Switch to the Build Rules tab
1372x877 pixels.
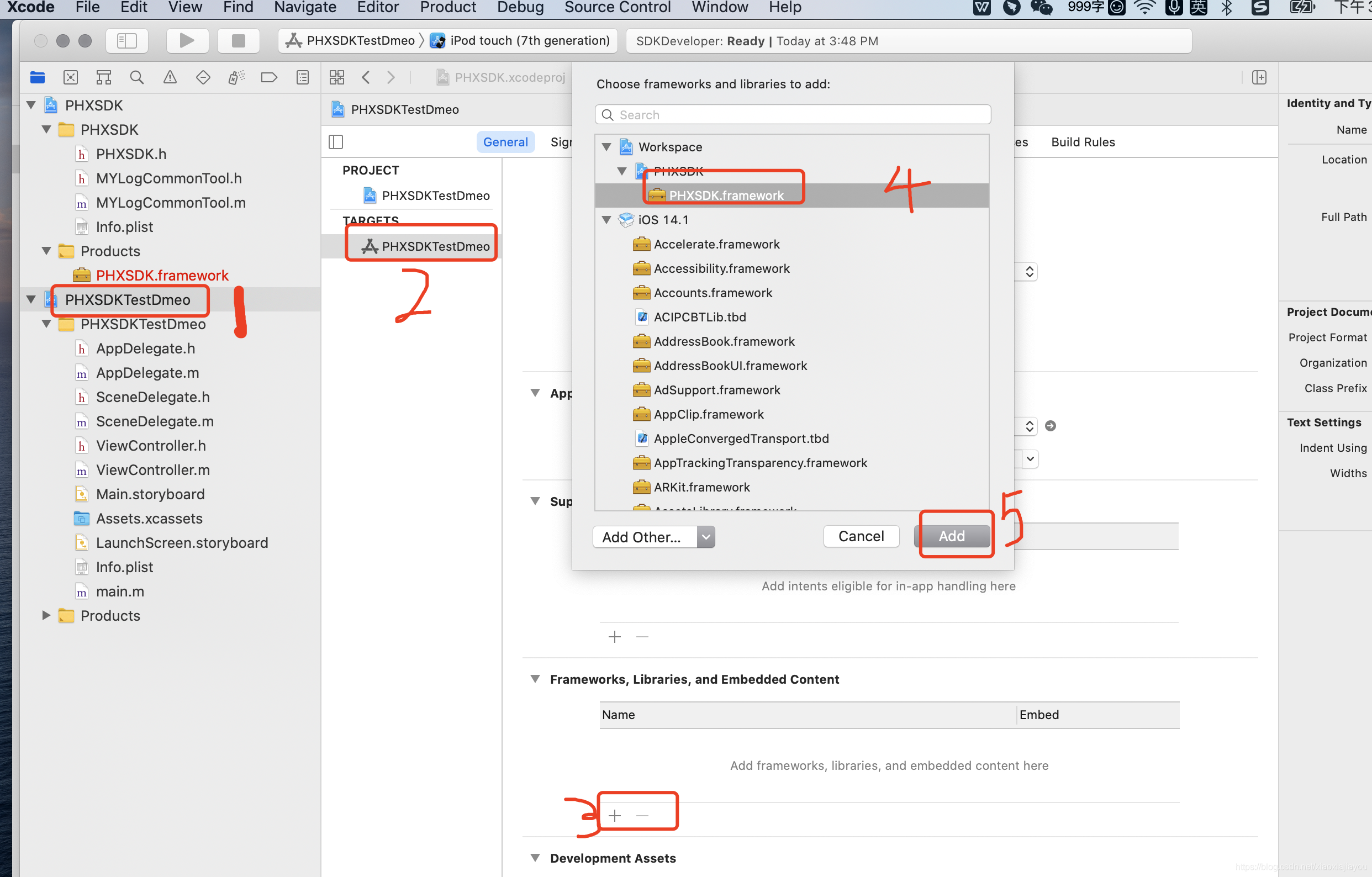click(1083, 142)
